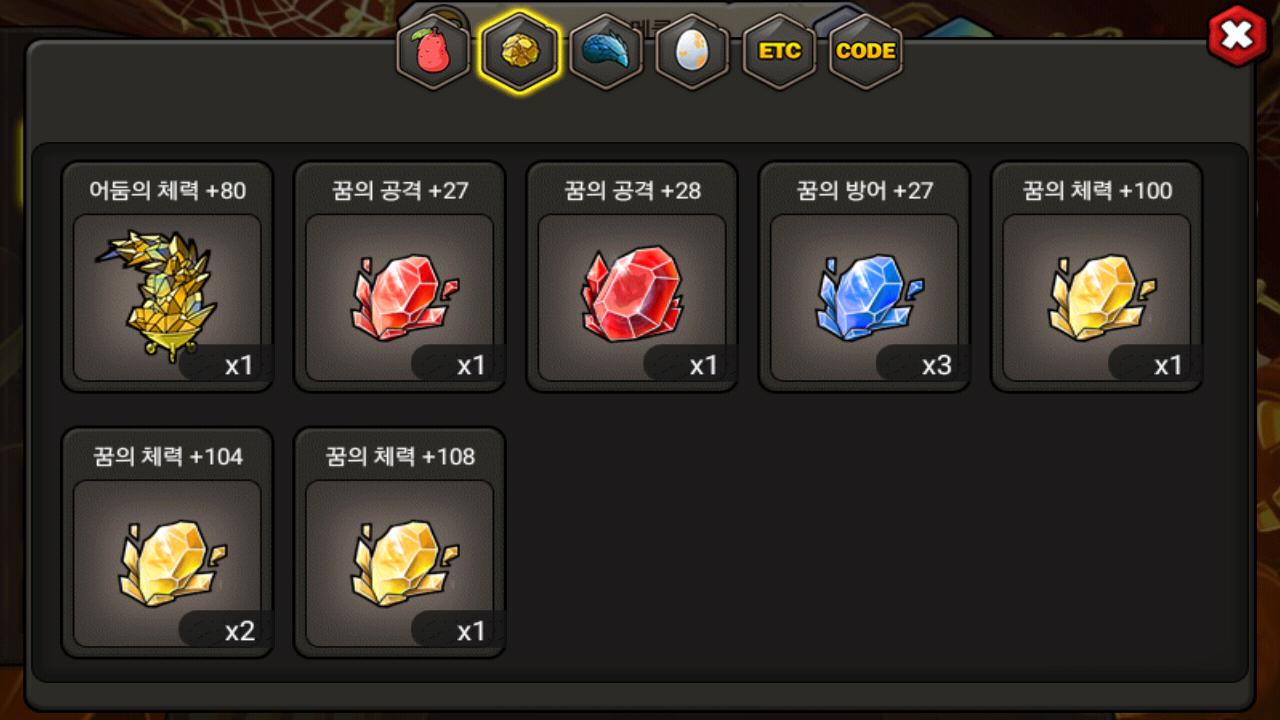Open the CODE tab
This screenshot has height=720, width=1280.
tap(865, 52)
